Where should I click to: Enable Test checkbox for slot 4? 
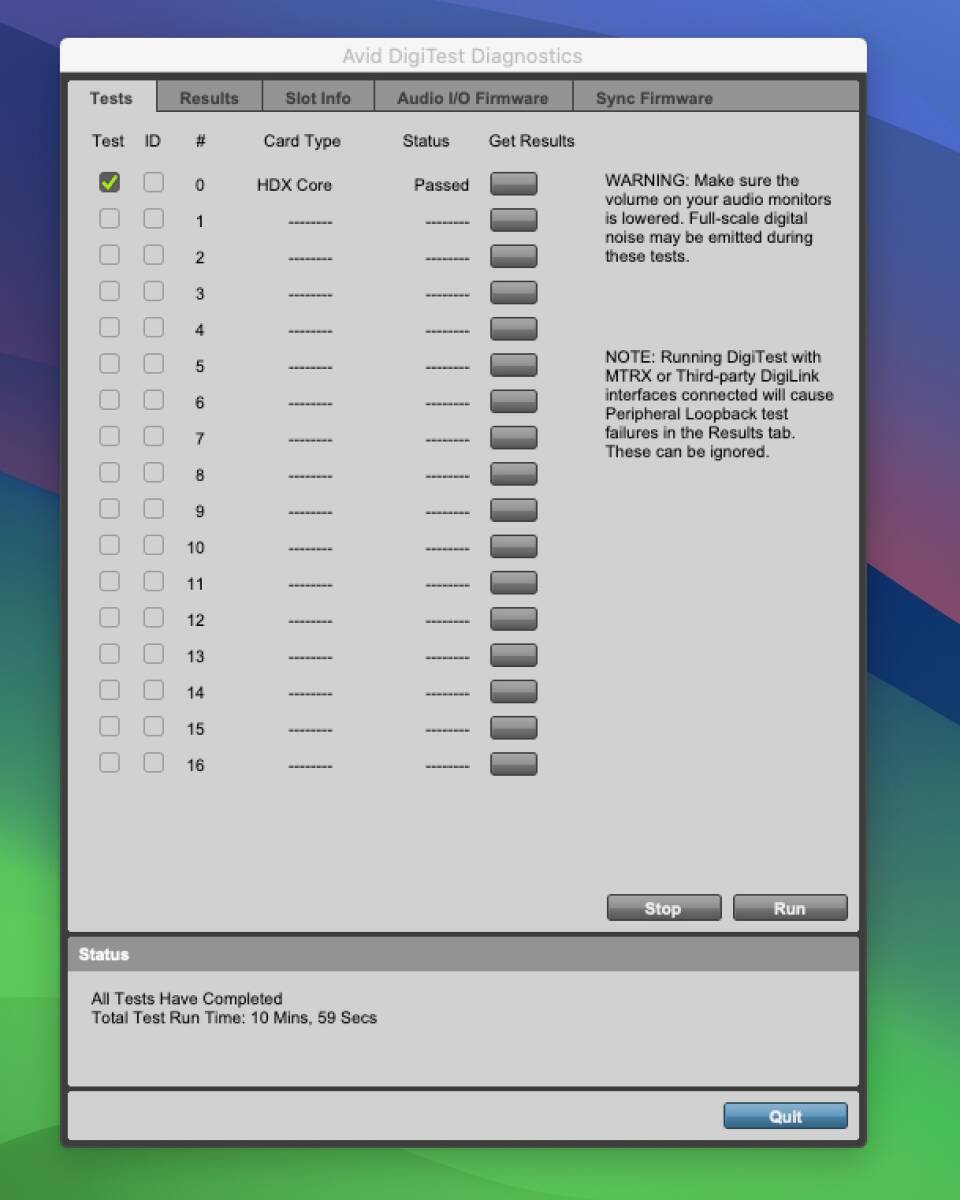click(x=110, y=328)
